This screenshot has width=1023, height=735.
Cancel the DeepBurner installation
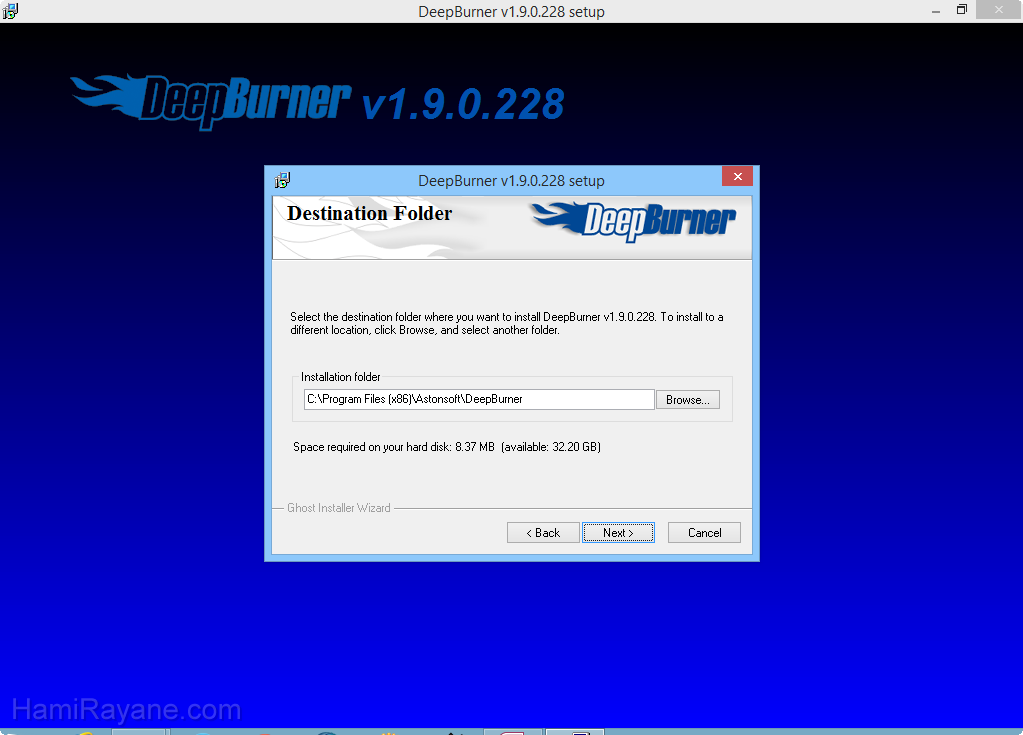(x=704, y=533)
